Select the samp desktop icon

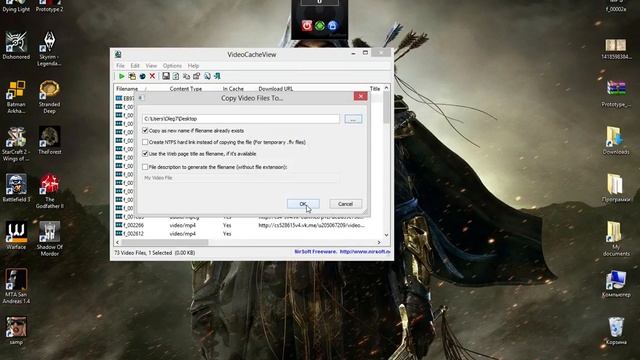(x=16, y=331)
